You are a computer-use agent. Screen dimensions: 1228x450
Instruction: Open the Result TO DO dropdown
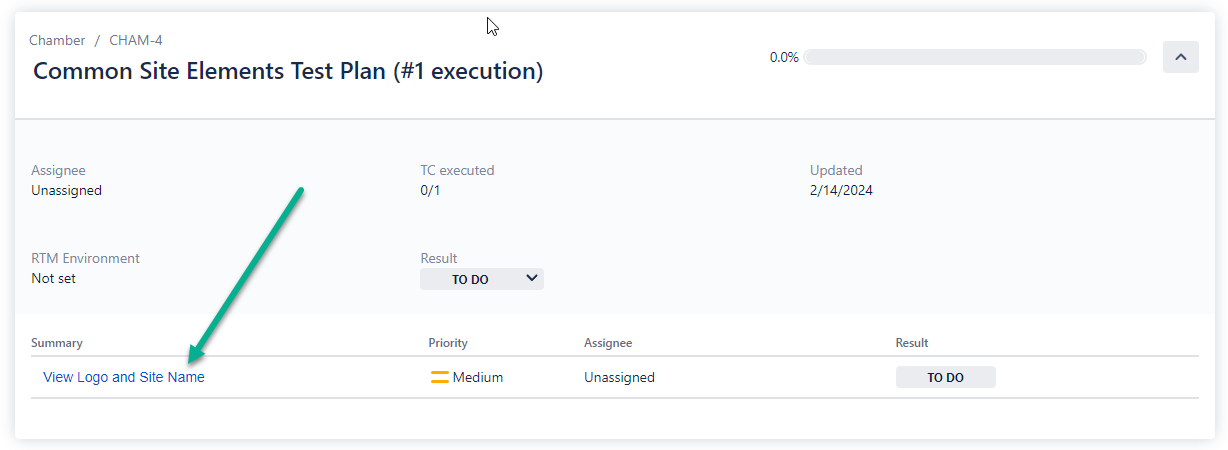(x=481, y=279)
